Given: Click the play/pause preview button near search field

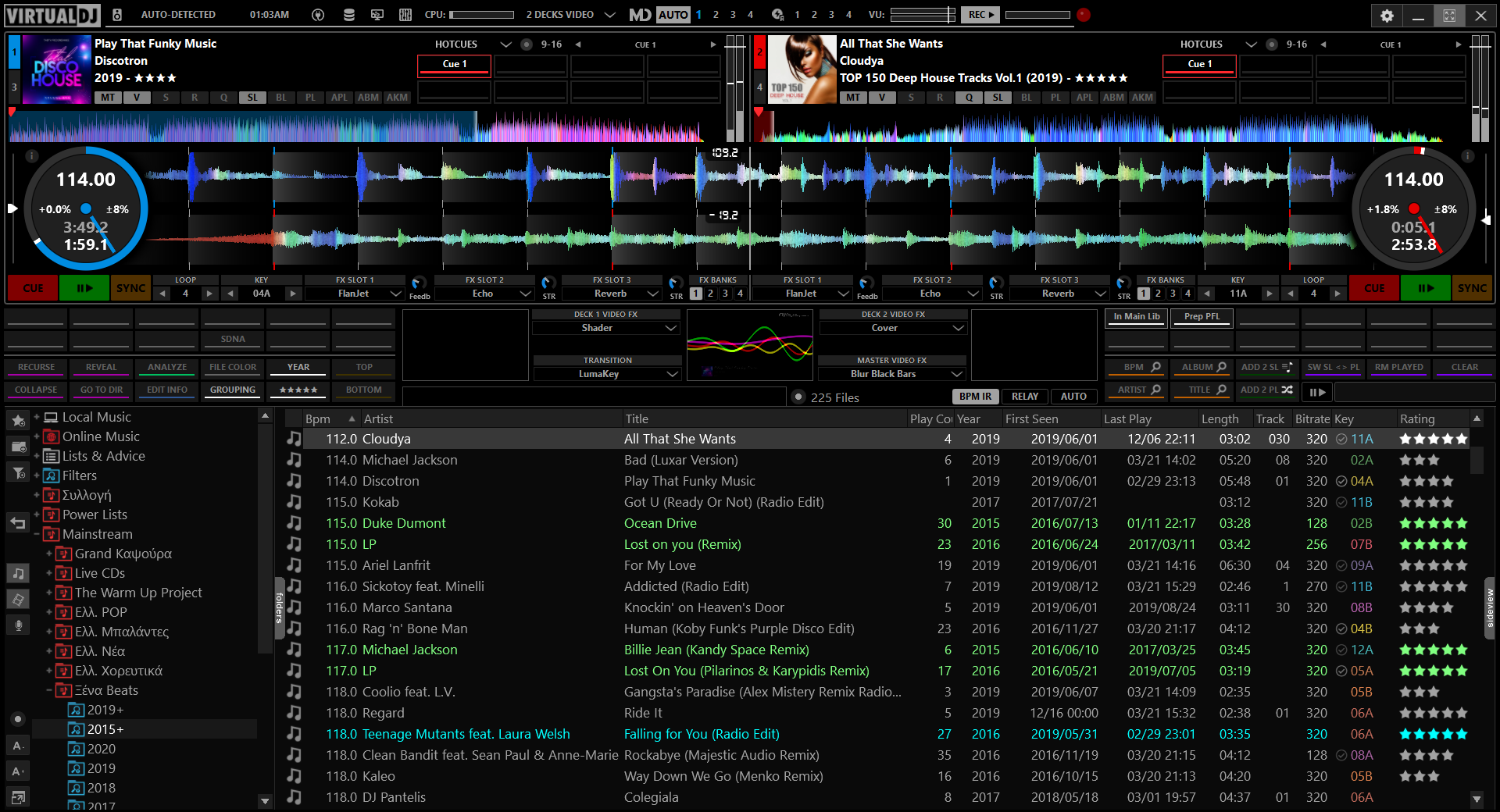Looking at the screenshot, I should [x=1317, y=392].
